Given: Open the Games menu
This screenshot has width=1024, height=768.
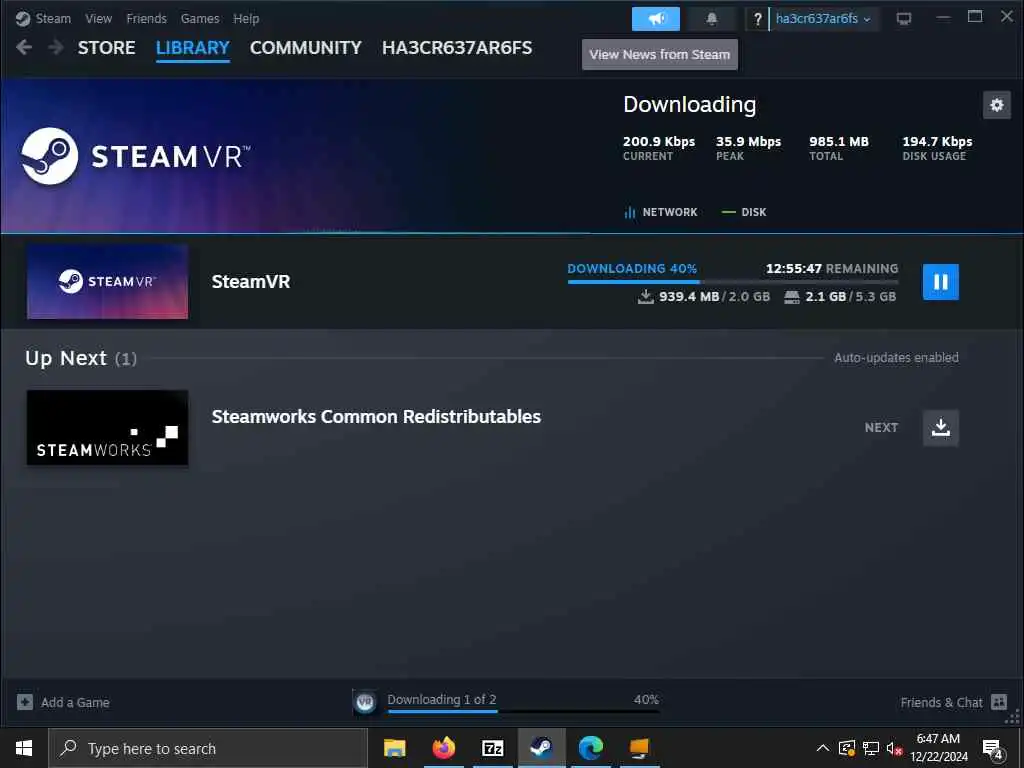Looking at the screenshot, I should 200,18.
